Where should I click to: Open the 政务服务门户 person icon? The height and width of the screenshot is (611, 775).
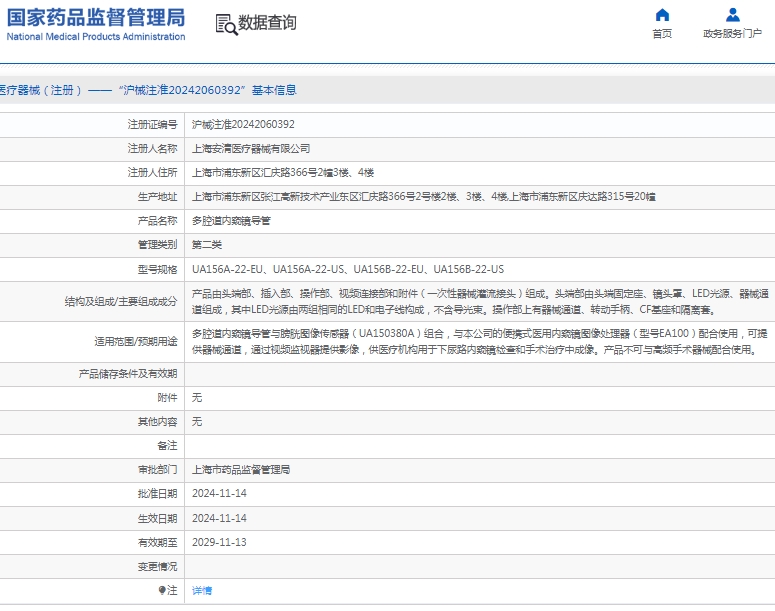click(732, 15)
